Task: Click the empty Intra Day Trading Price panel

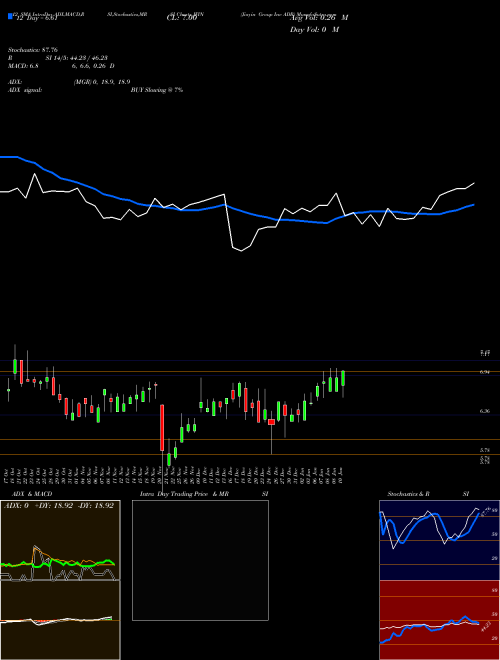Action: click(x=200, y=560)
